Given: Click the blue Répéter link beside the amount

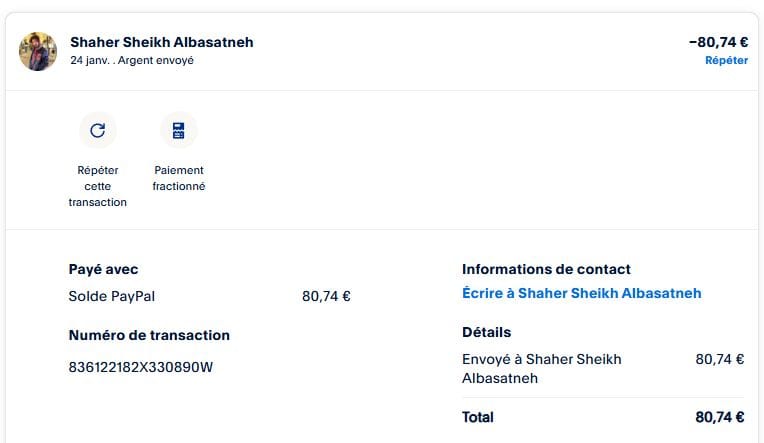Looking at the screenshot, I should [x=726, y=60].
